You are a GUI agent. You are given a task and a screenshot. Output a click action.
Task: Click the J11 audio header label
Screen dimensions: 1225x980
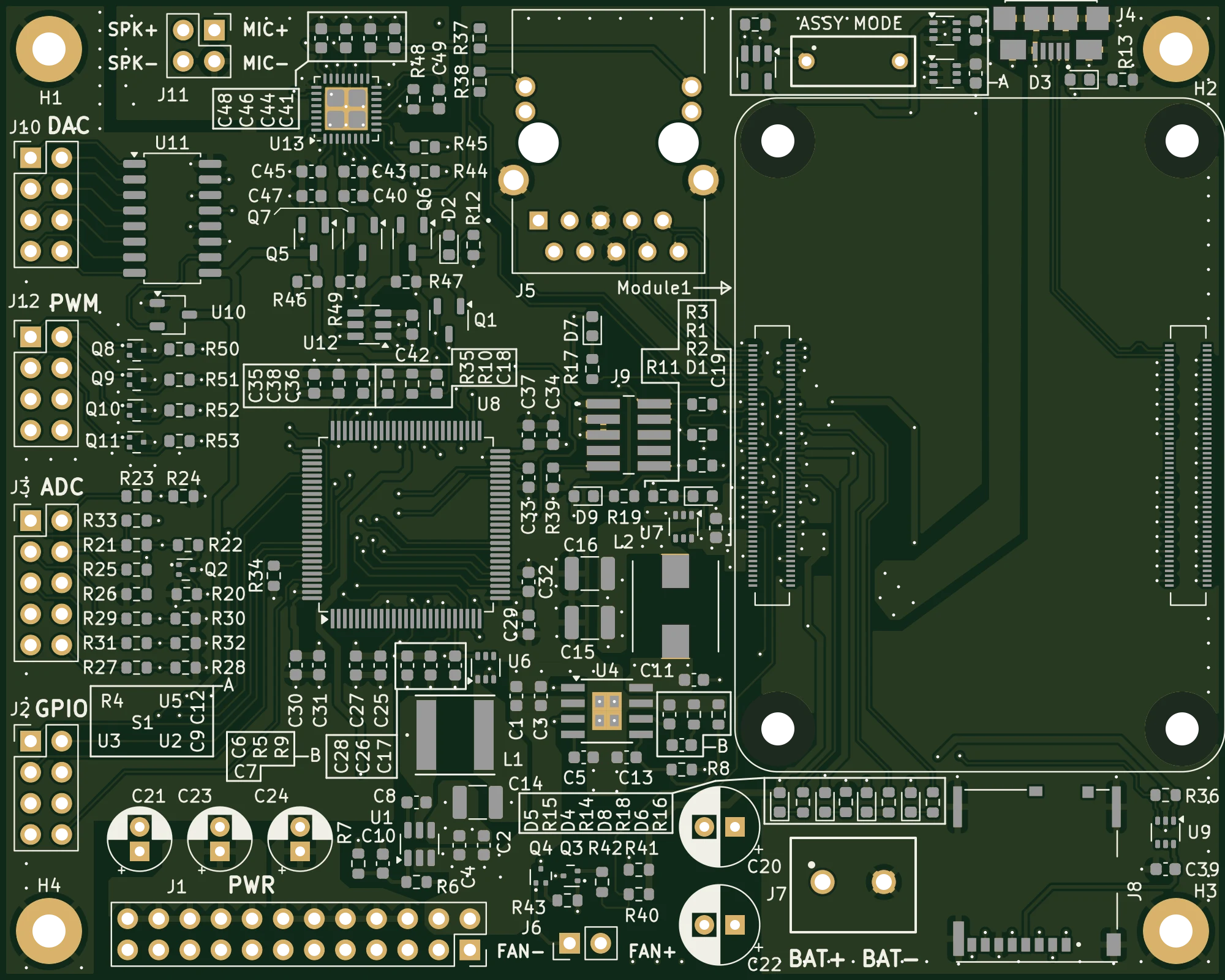click(x=173, y=95)
